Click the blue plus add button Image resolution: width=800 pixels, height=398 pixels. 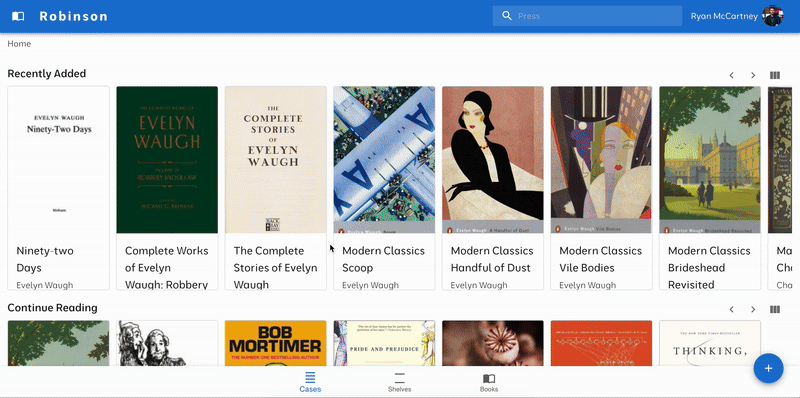768,368
